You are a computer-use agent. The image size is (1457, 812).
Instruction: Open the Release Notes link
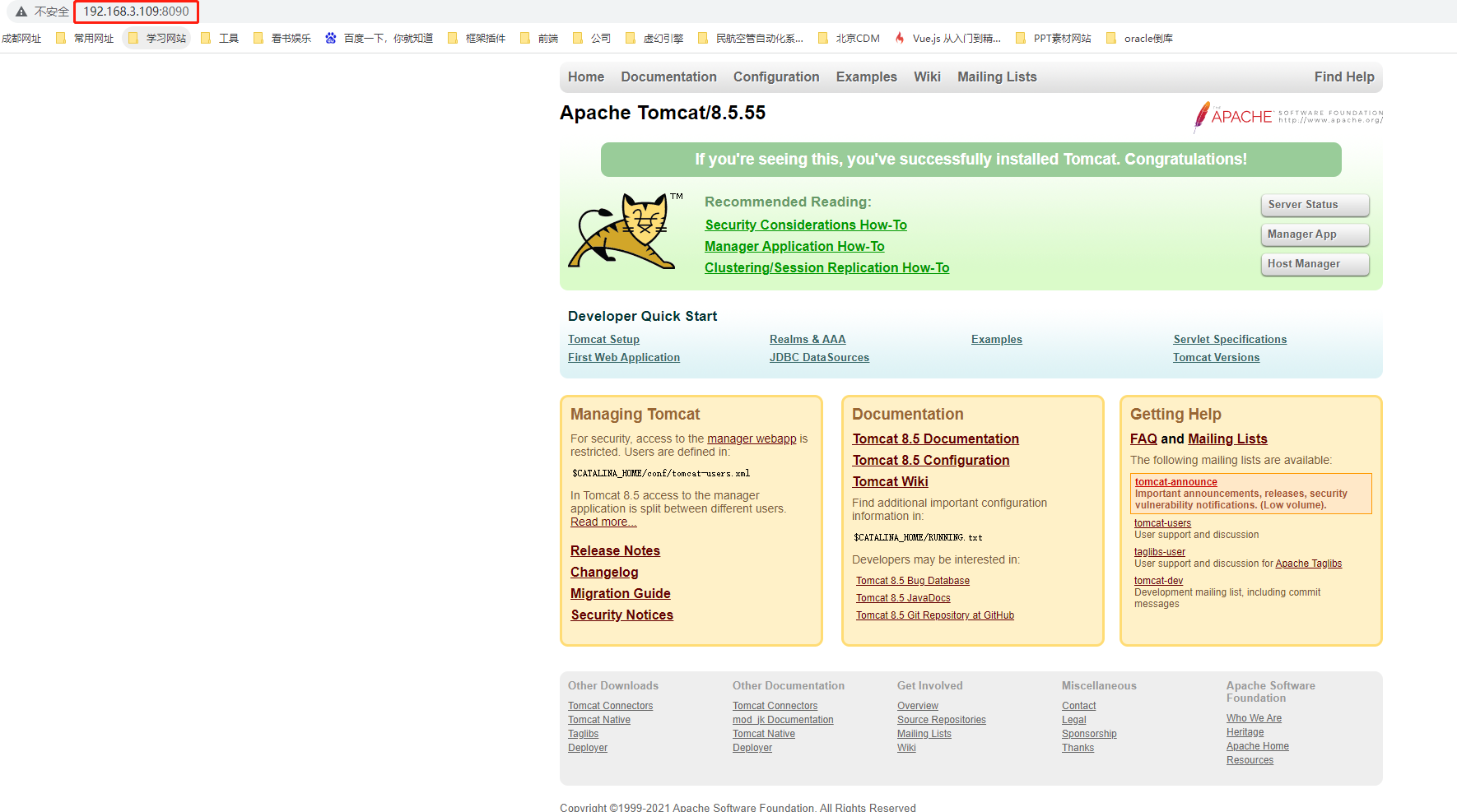[615, 550]
